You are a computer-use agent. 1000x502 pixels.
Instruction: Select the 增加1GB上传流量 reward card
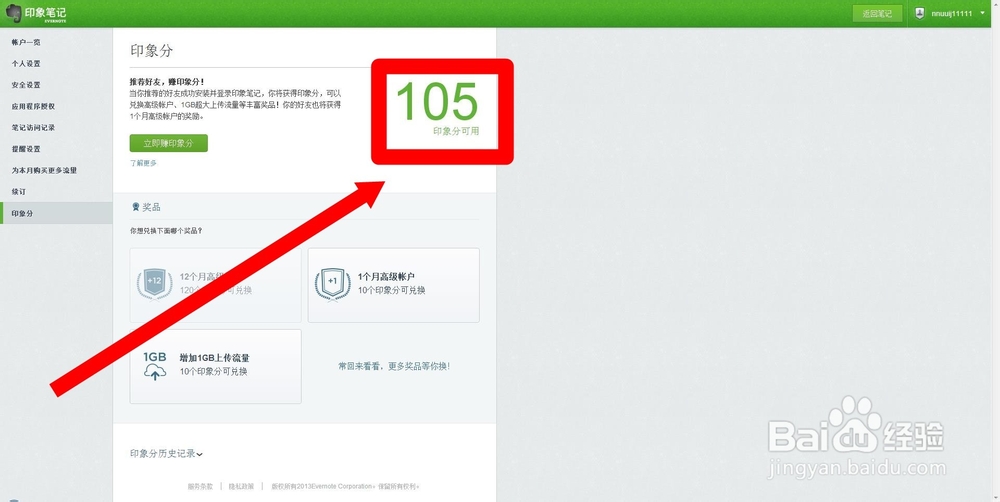[x=216, y=366]
